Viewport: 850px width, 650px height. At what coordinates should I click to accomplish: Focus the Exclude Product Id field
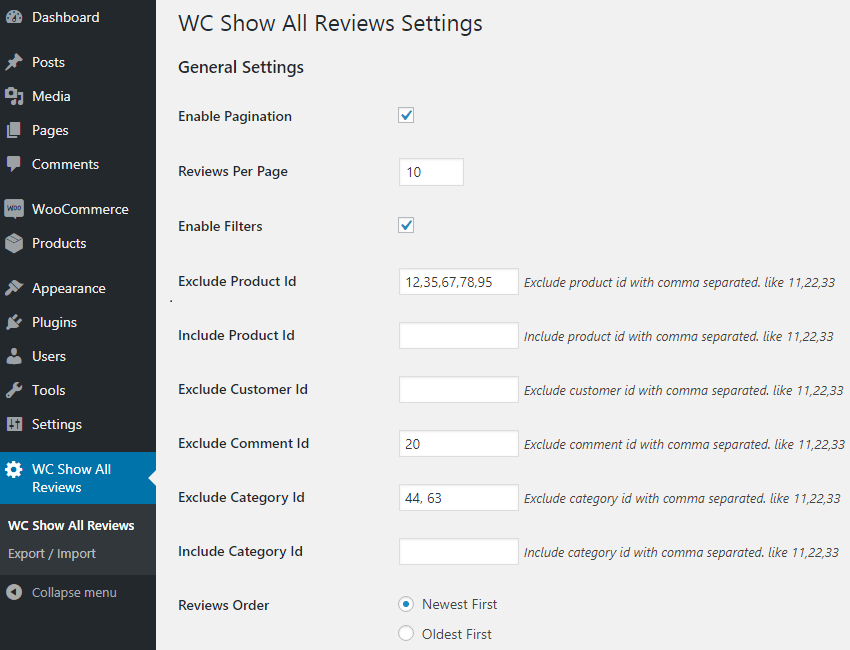click(x=459, y=281)
